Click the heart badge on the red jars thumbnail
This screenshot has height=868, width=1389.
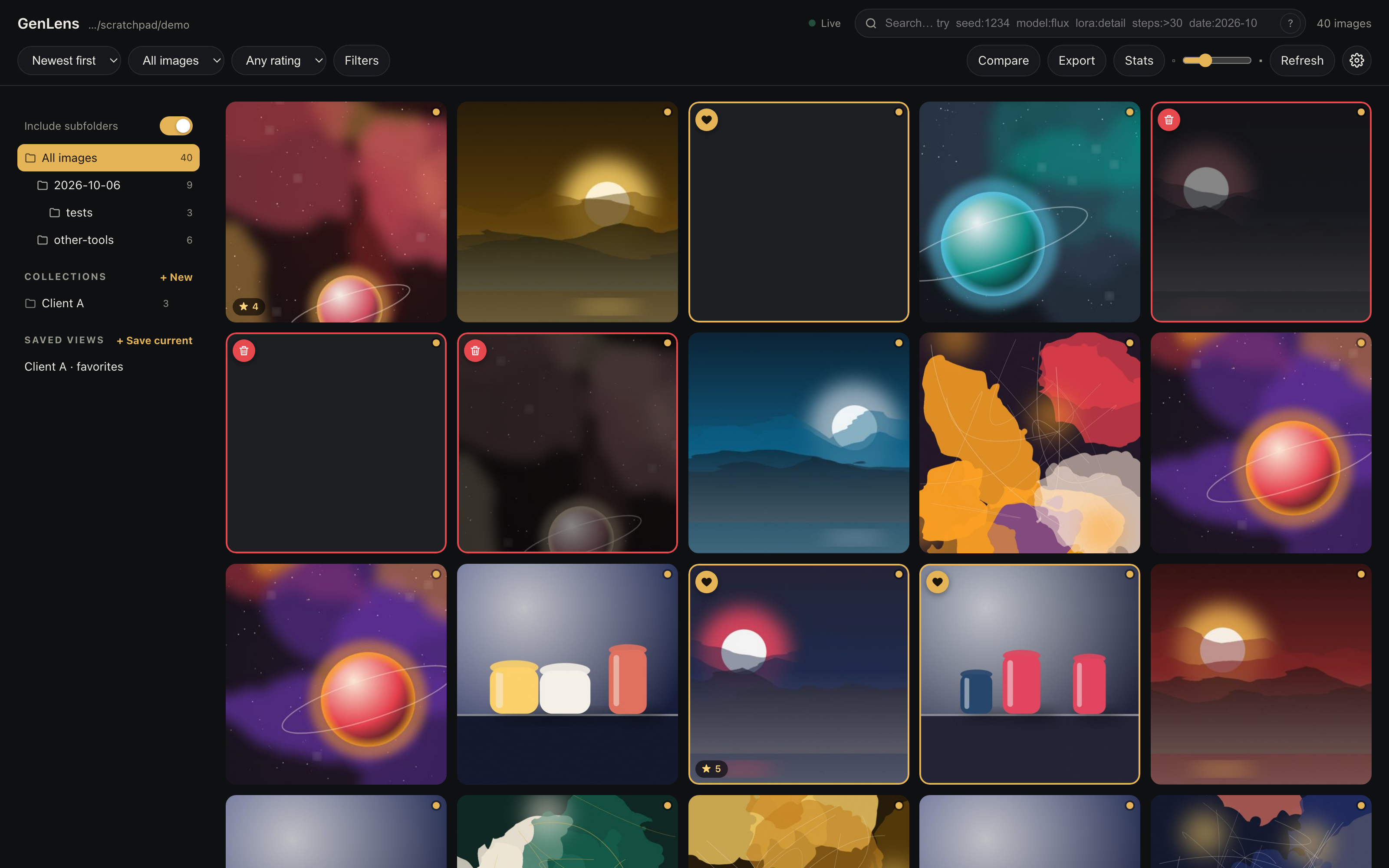(x=938, y=582)
